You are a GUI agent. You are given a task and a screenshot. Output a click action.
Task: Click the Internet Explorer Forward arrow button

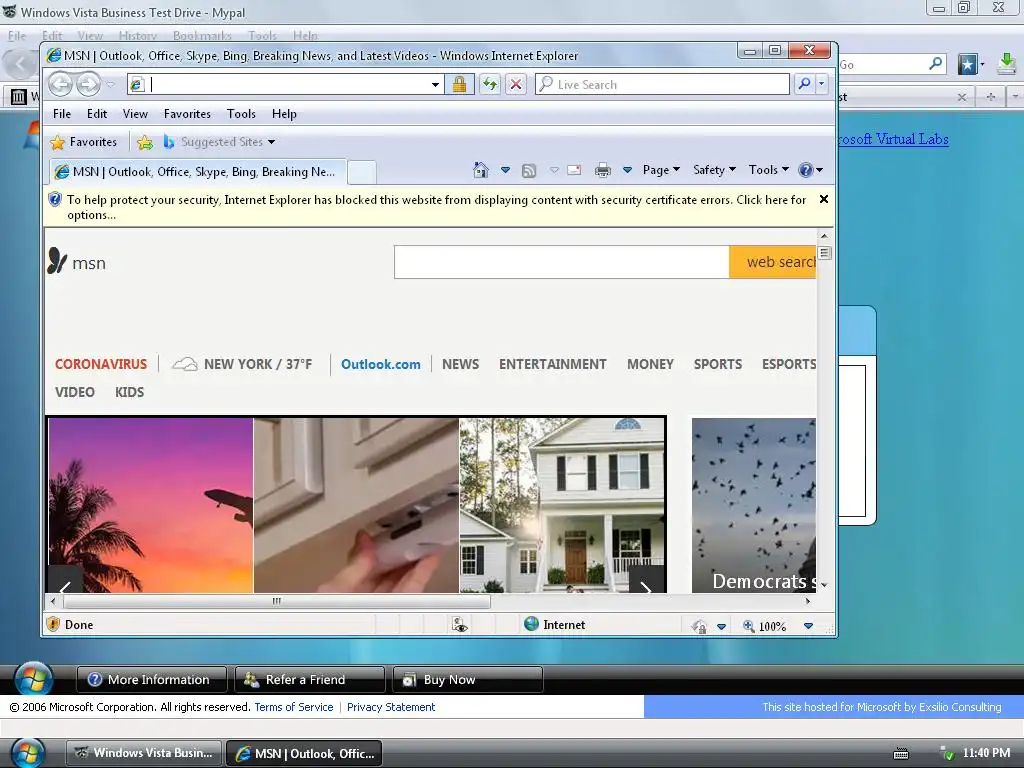tap(88, 84)
